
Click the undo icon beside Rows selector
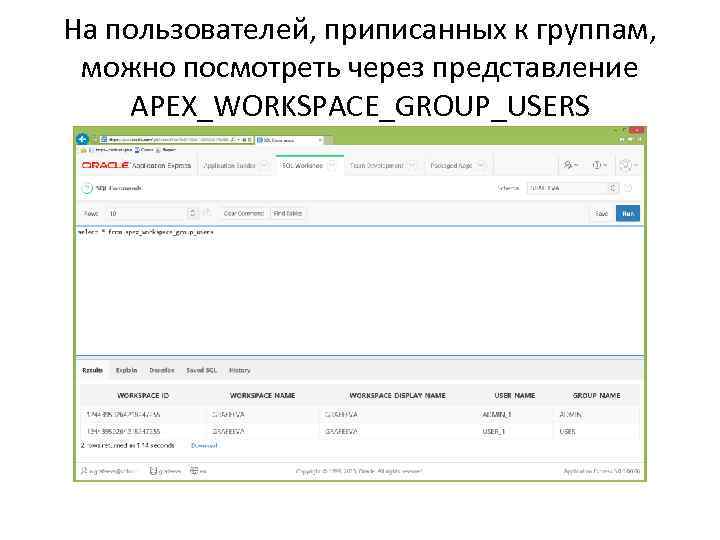(207, 213)
